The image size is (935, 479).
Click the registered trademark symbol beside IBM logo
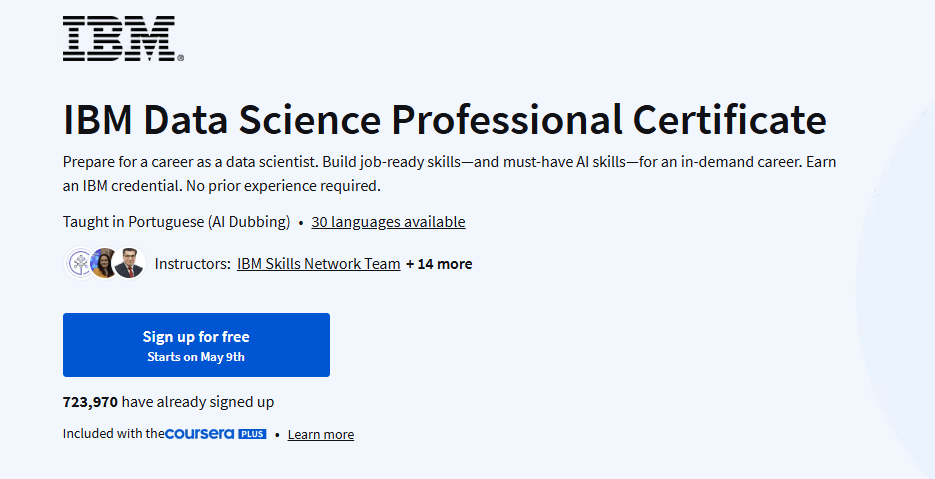click(x=181, y=58)
